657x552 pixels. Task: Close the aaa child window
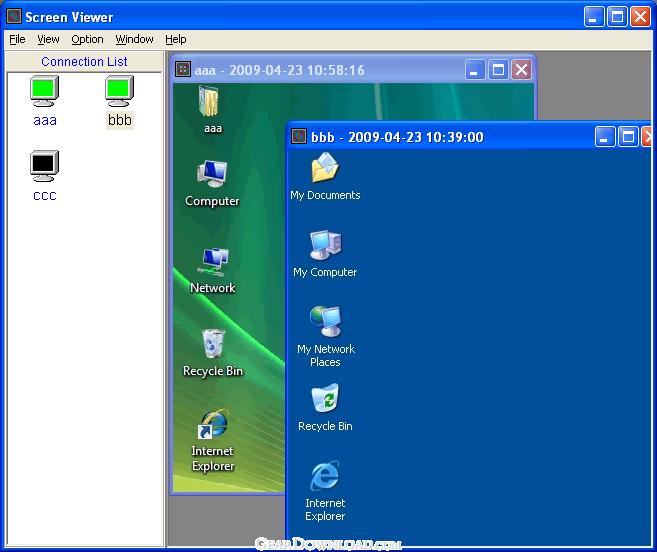click(x=521, y=70)
